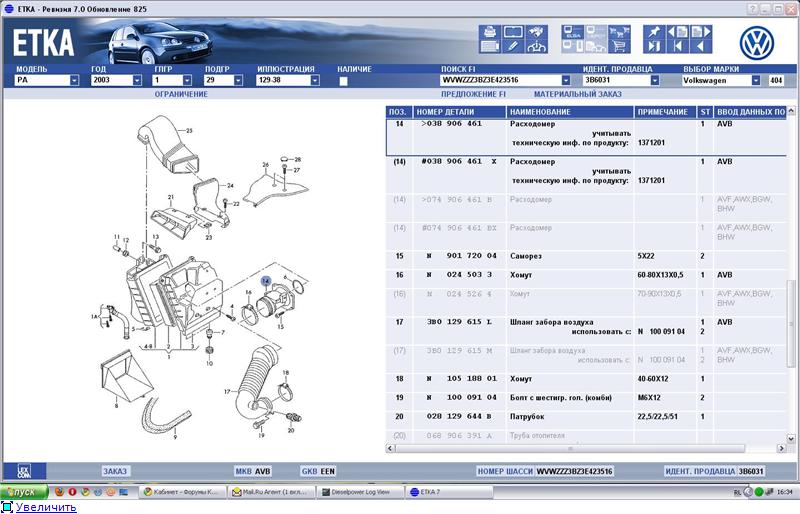Open the binoculars search icon
The width and height of the screenshot is (800, 514).
(536, 32)
